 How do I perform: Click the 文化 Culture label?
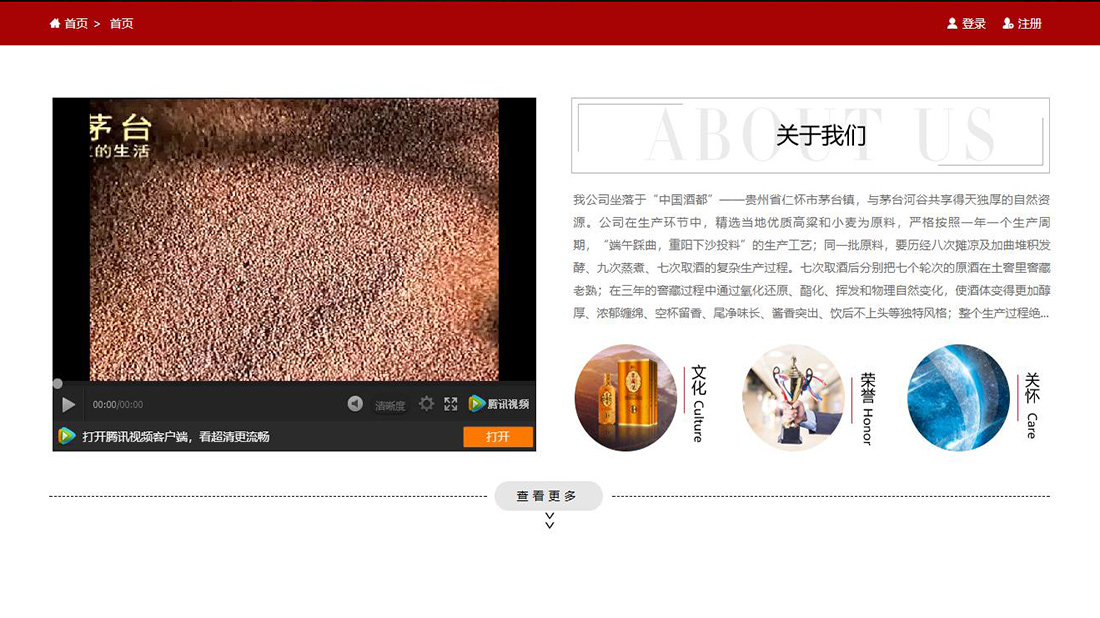698,403
